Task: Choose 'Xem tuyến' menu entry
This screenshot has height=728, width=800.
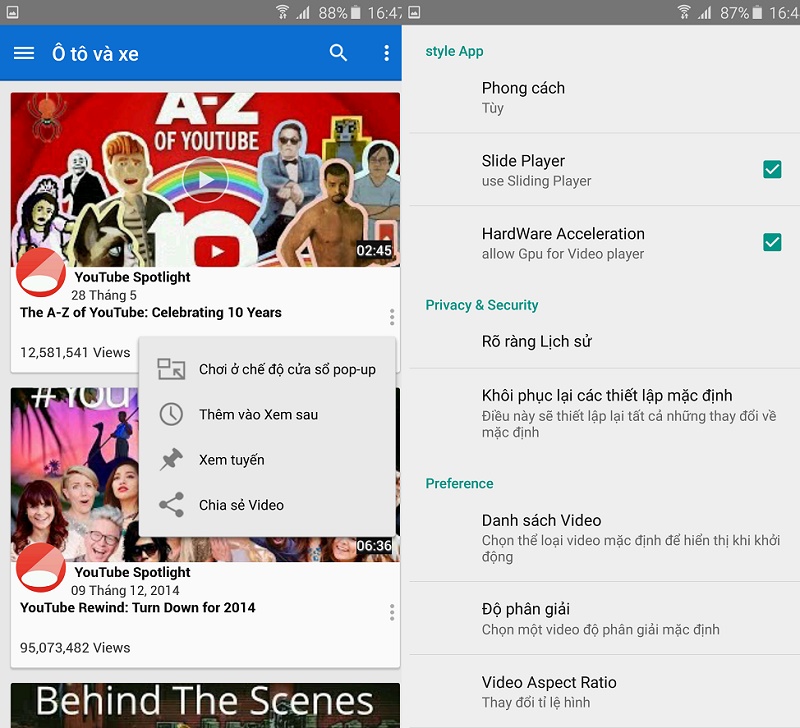Action: click(267, 460)
